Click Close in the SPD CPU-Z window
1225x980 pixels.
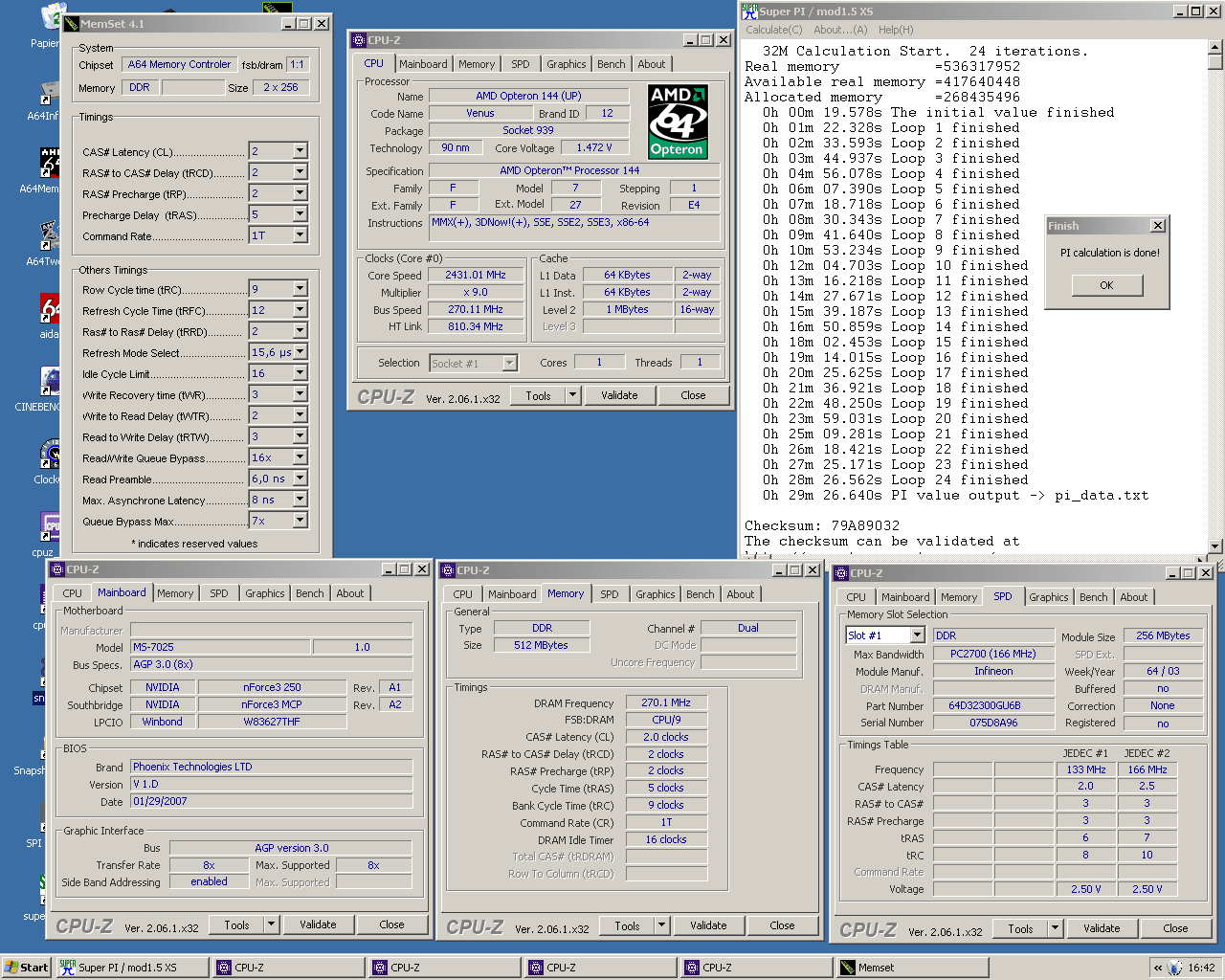pos(1175,928)
